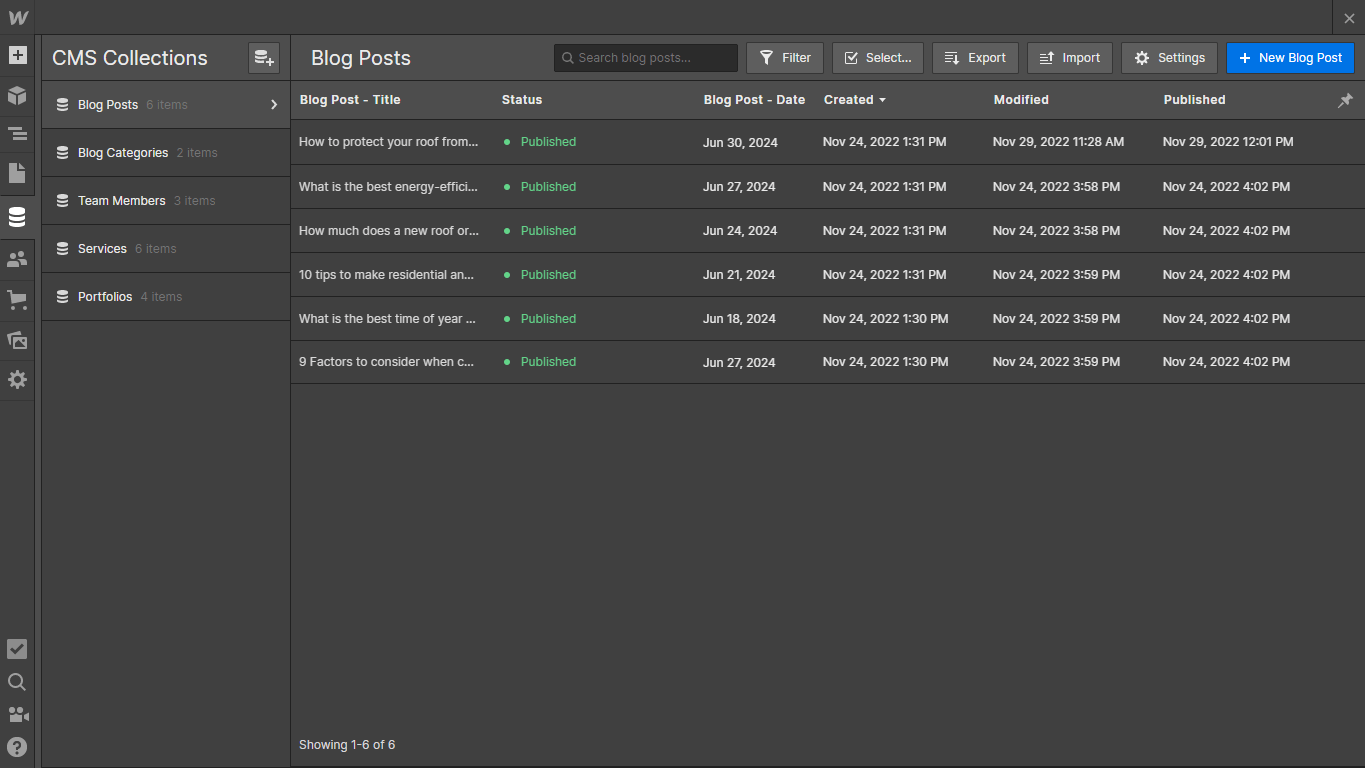This screenshot has width=1365, height=768.
Task: Open the Ecommerce cart icon
Action: [x=17, y=299]
